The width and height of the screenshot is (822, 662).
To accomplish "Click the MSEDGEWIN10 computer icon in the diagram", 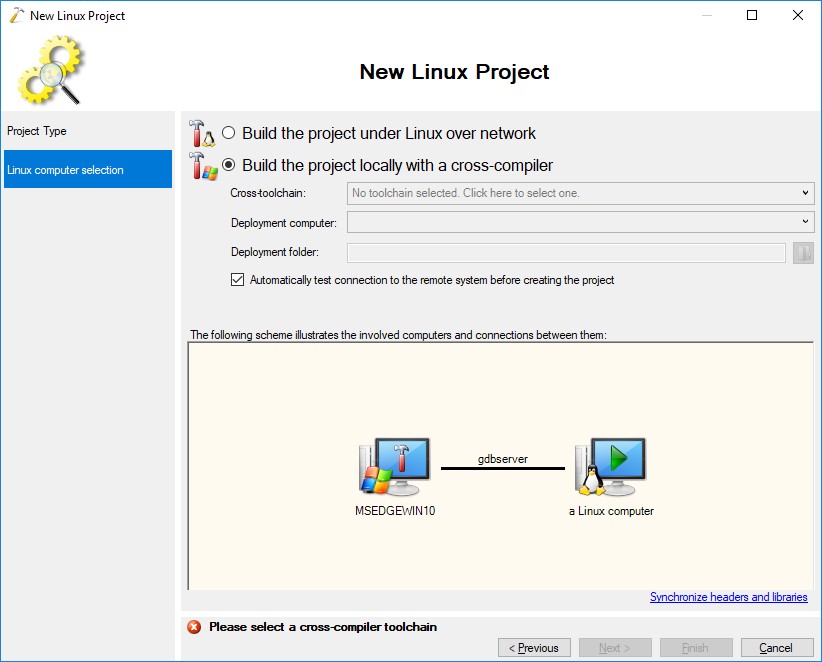I will 395,467.
